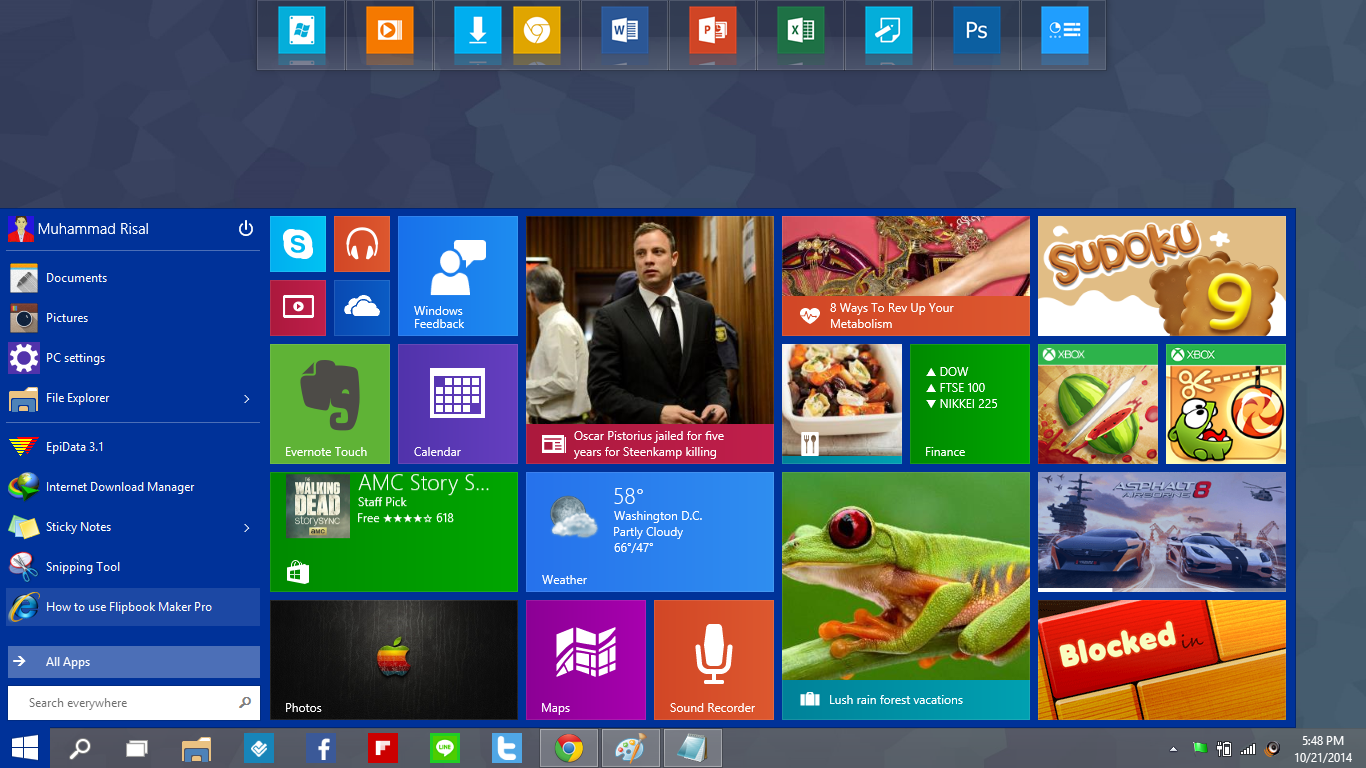Open AMC Story Sync store tile
This screenshot has height=768, width=1366.
[394, 532]
